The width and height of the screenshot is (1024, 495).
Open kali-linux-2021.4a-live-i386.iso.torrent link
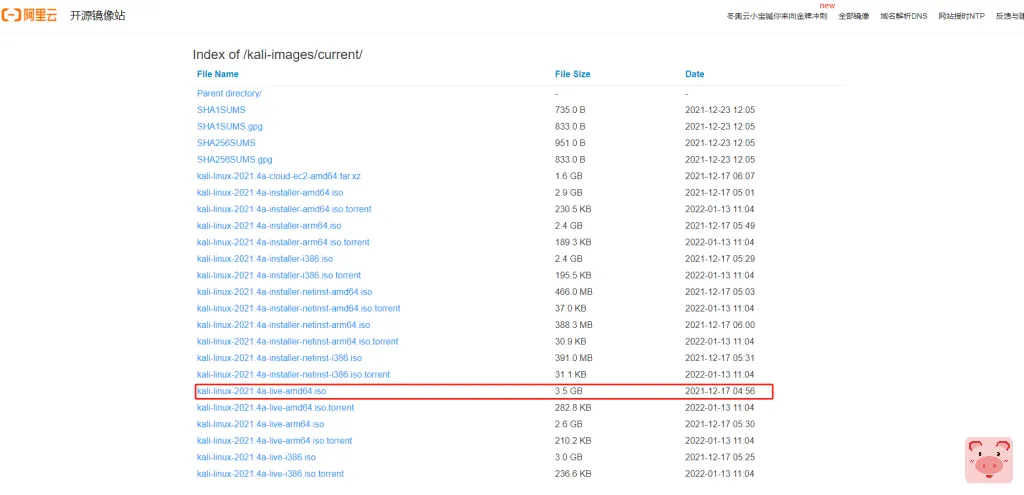coord(270,473)
